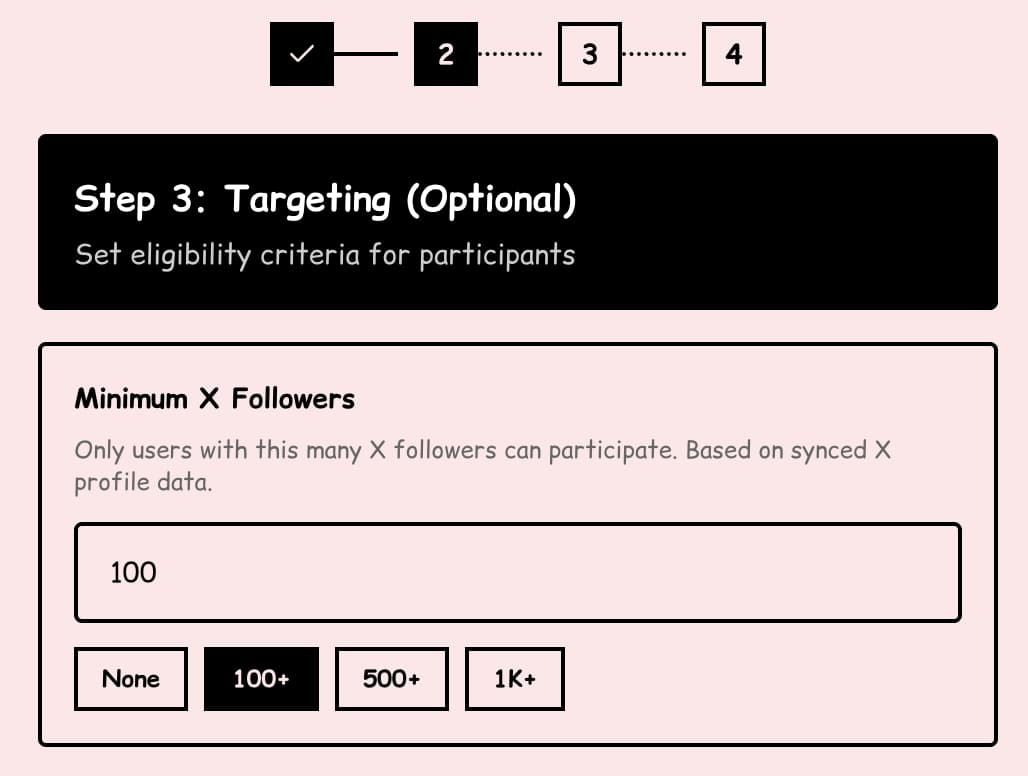
Task: Choose the 100+ followers preset
Action: [x=261, y=679]
